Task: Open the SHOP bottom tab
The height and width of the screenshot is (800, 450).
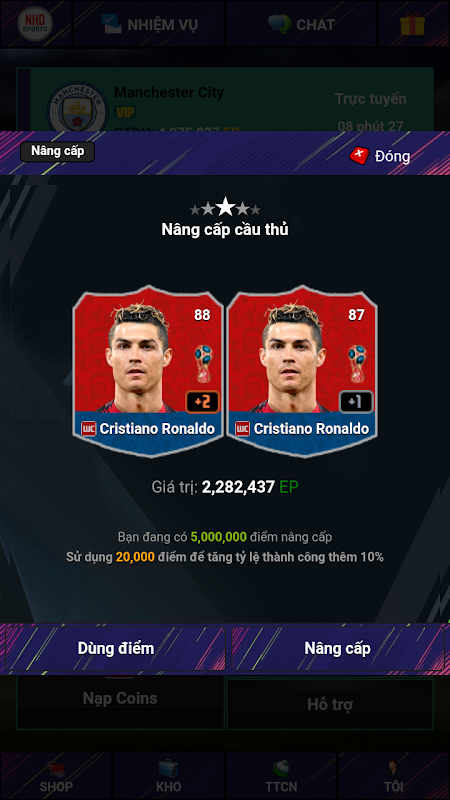Action: point(56,776)
